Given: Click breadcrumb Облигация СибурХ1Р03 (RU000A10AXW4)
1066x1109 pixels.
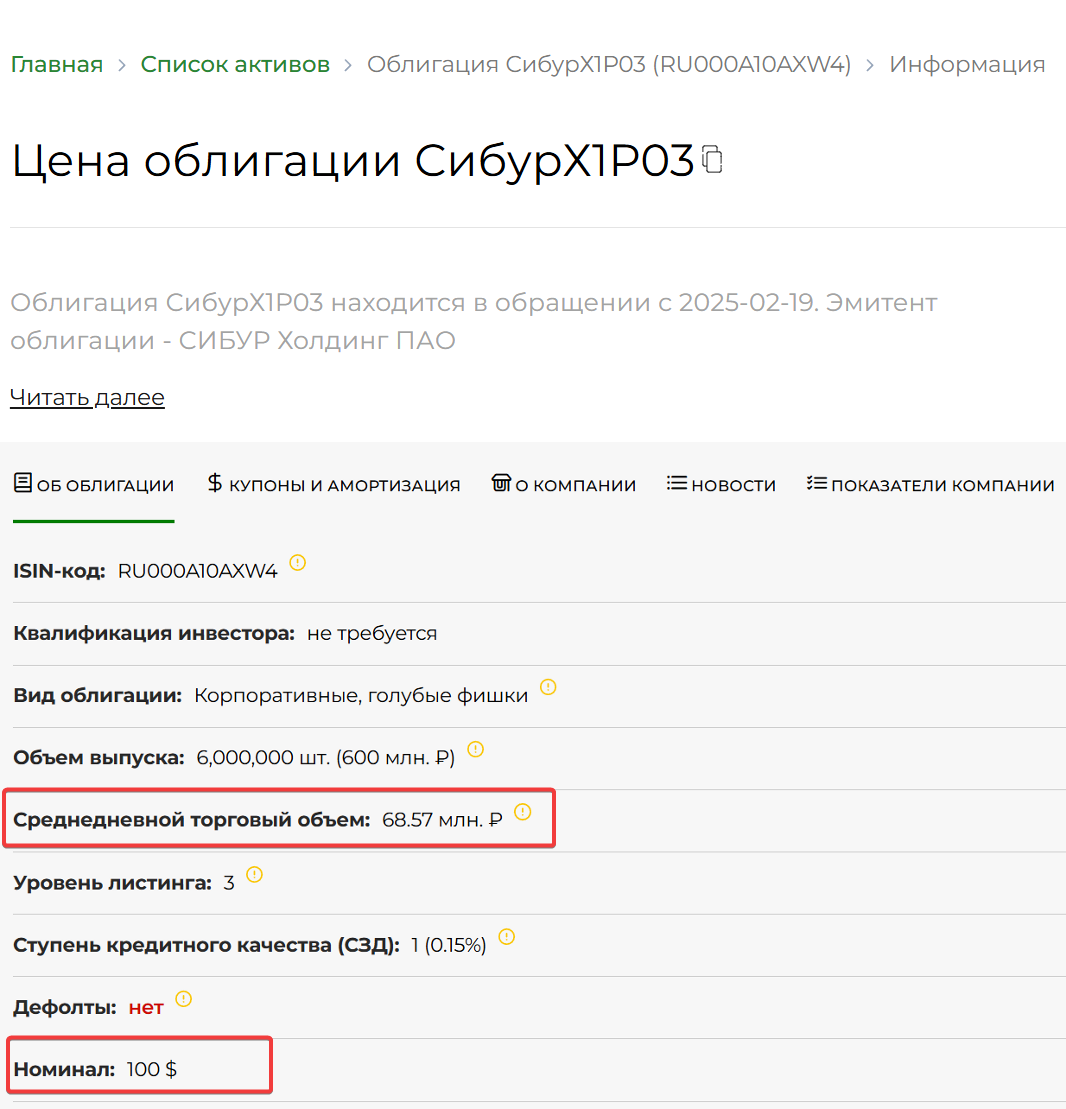Looking at the screenshot, I should [609, 64].
